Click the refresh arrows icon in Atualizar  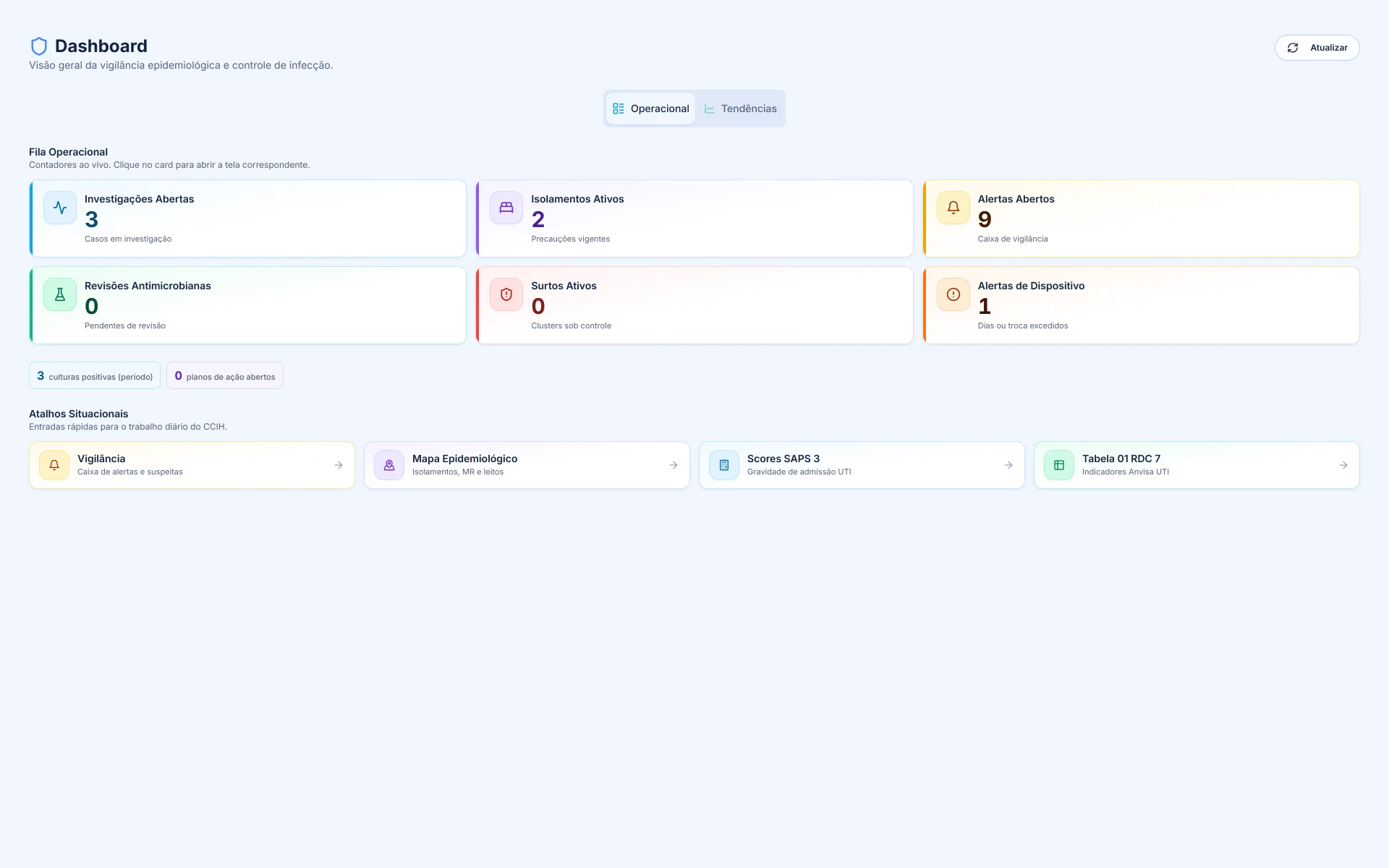[1293, 48]
